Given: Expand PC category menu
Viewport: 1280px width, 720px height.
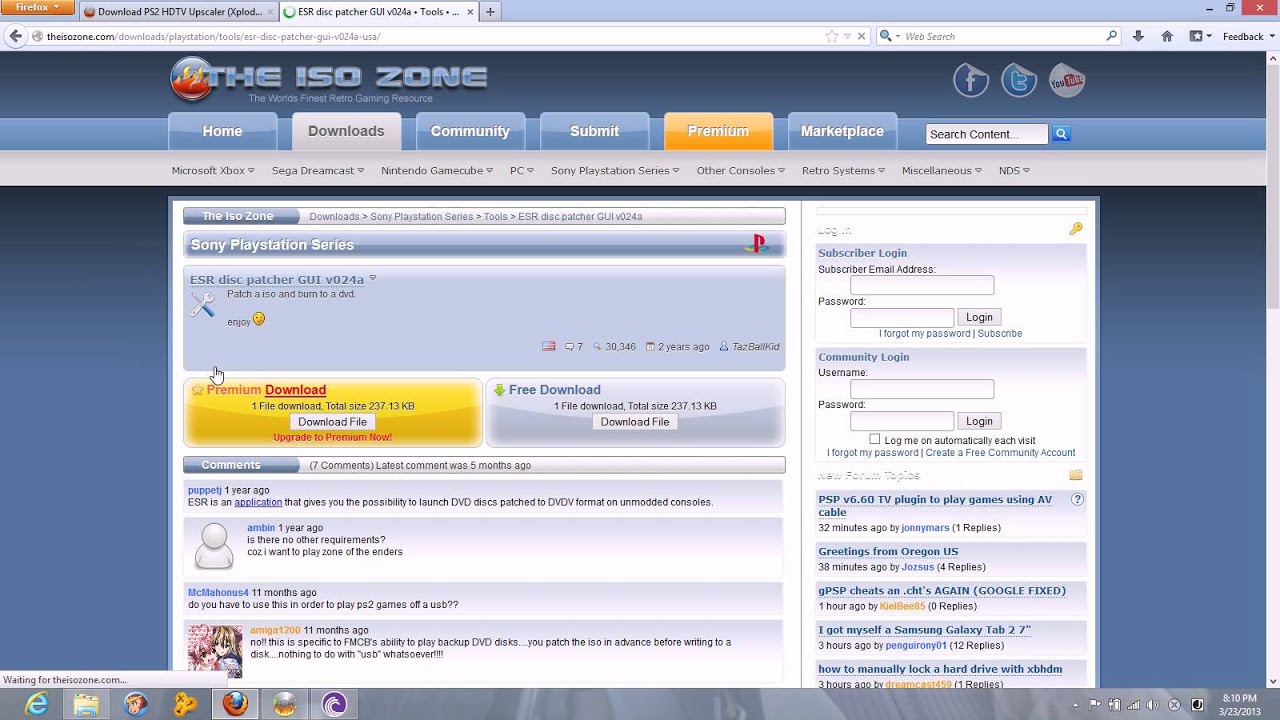Looking at the screenshot, I should coord(522,170).
